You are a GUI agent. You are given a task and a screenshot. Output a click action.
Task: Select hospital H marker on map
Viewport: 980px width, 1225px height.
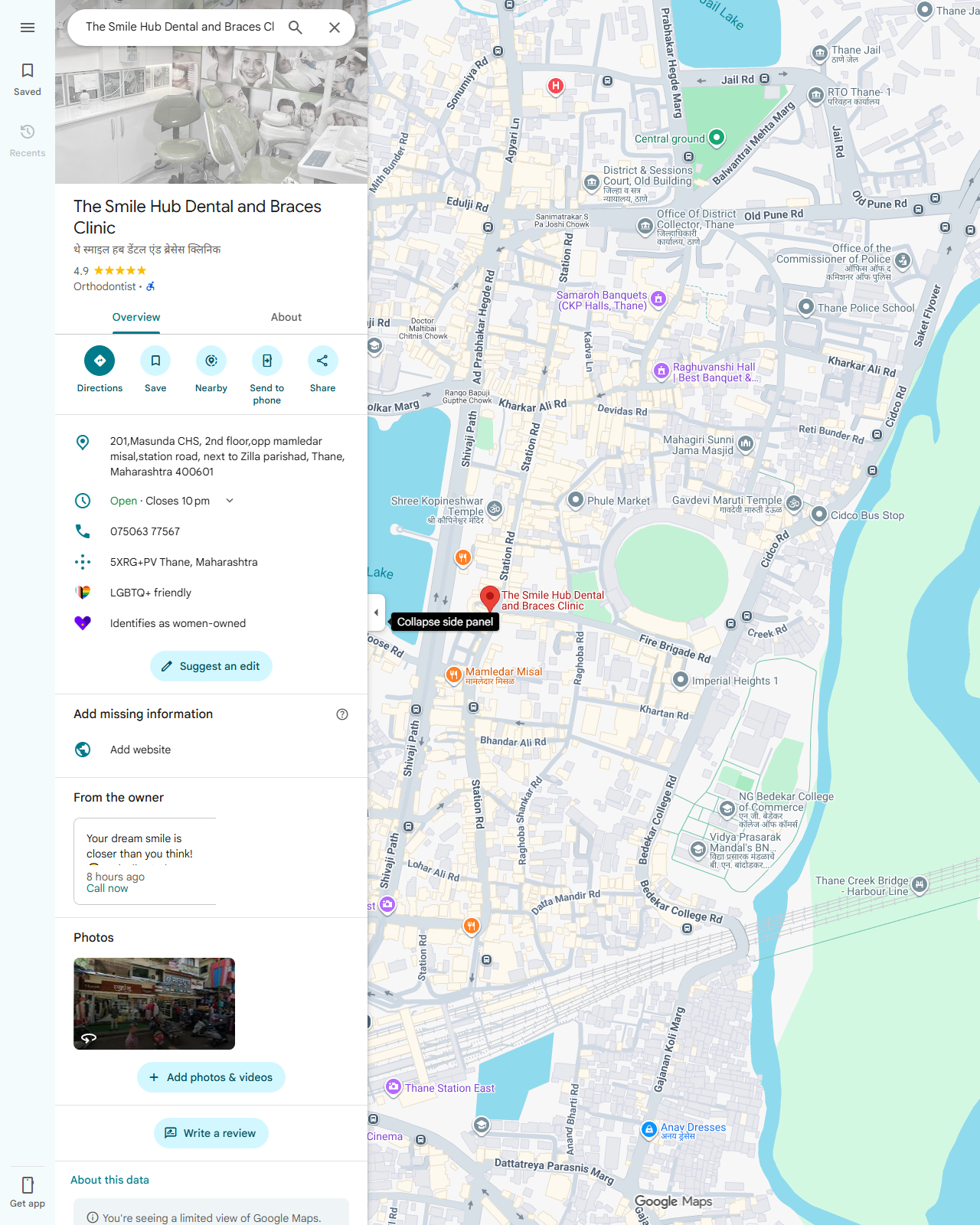556,86
